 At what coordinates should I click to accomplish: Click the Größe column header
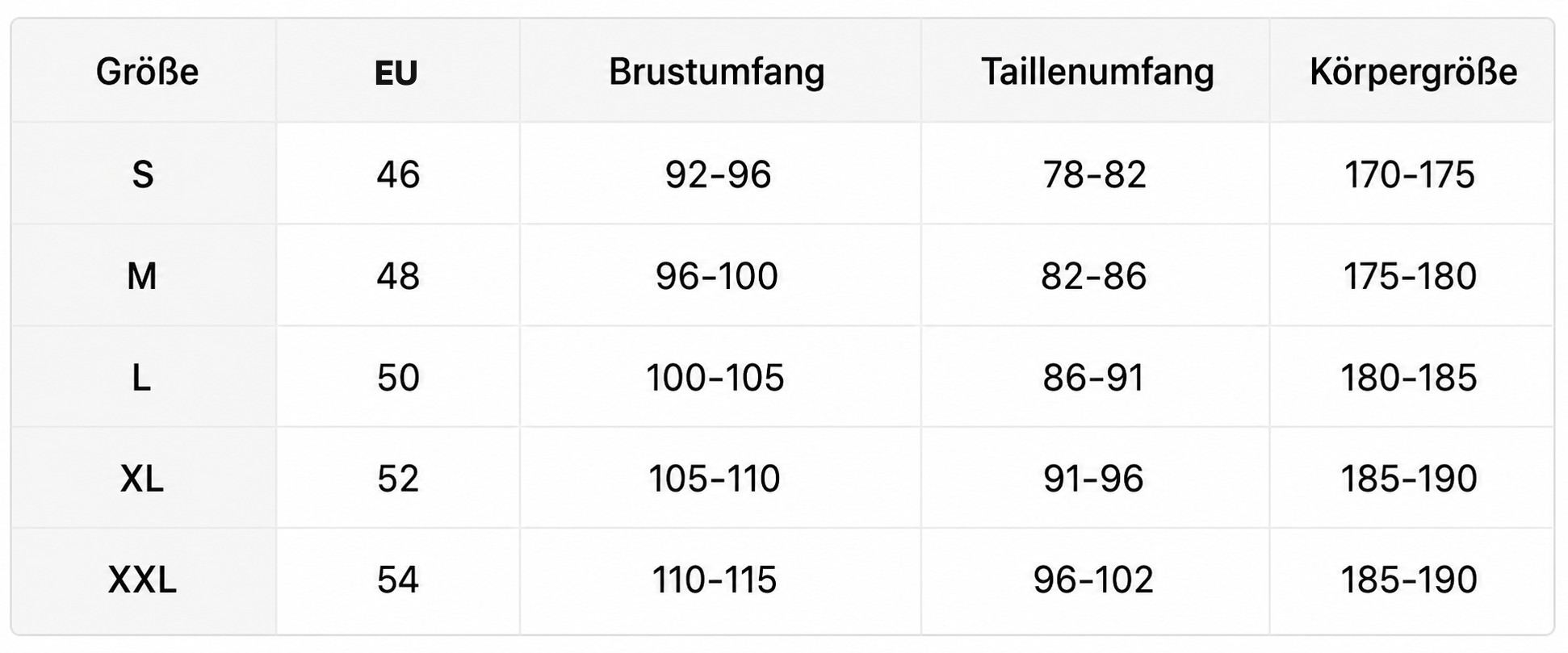coord(147,72)
